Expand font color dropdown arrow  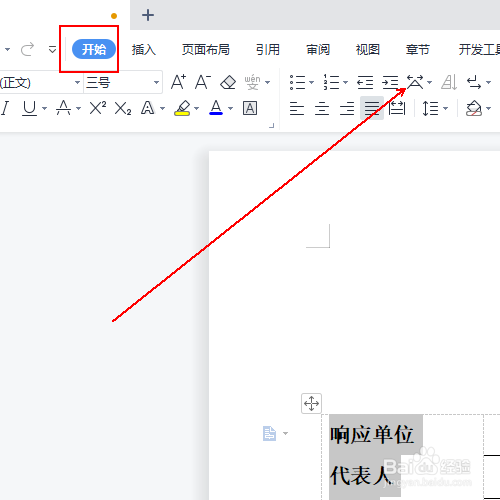230,108
